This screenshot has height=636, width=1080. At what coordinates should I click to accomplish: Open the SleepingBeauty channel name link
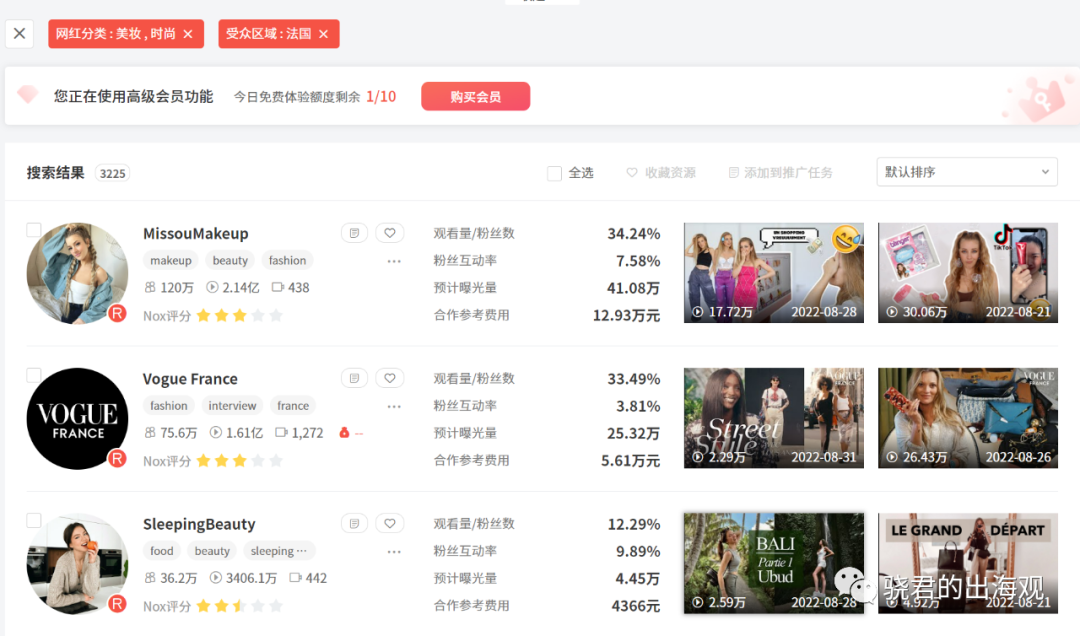pos(199,524)
